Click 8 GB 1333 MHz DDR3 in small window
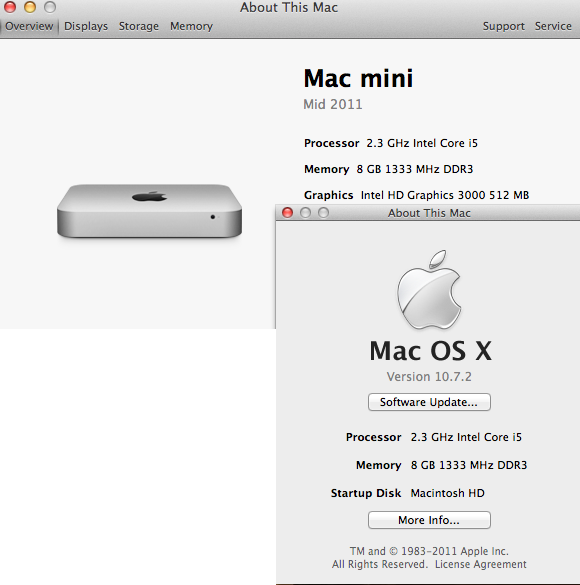This screenshot has width=580, height=585. pos(469,465)
